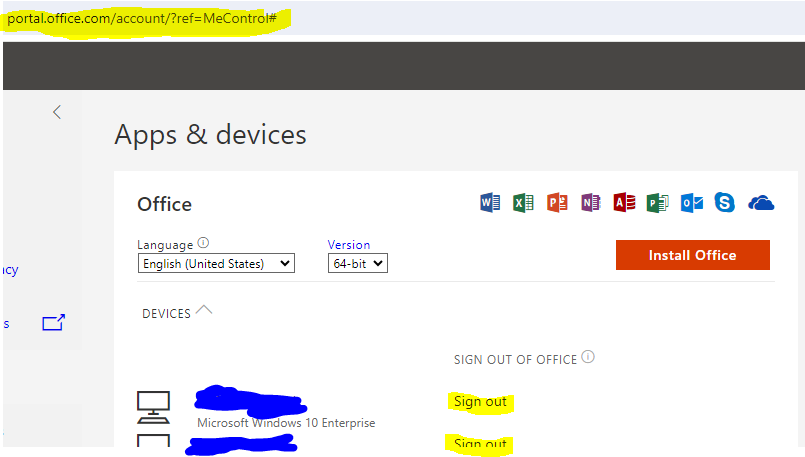Click the OneDrive cloud icon
Viewport: 805px width, 457px height.
(761, 203)
